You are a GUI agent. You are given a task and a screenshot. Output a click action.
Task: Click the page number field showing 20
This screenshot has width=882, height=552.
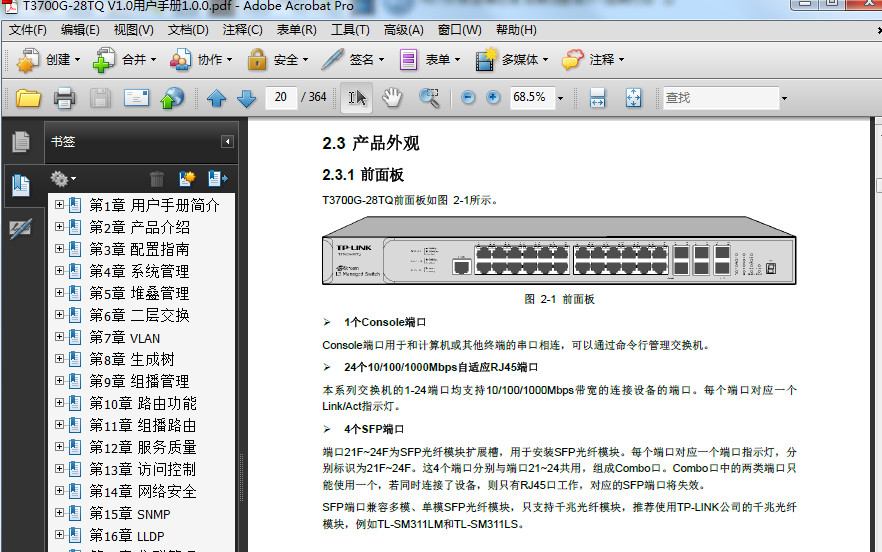tap(281, 97)
